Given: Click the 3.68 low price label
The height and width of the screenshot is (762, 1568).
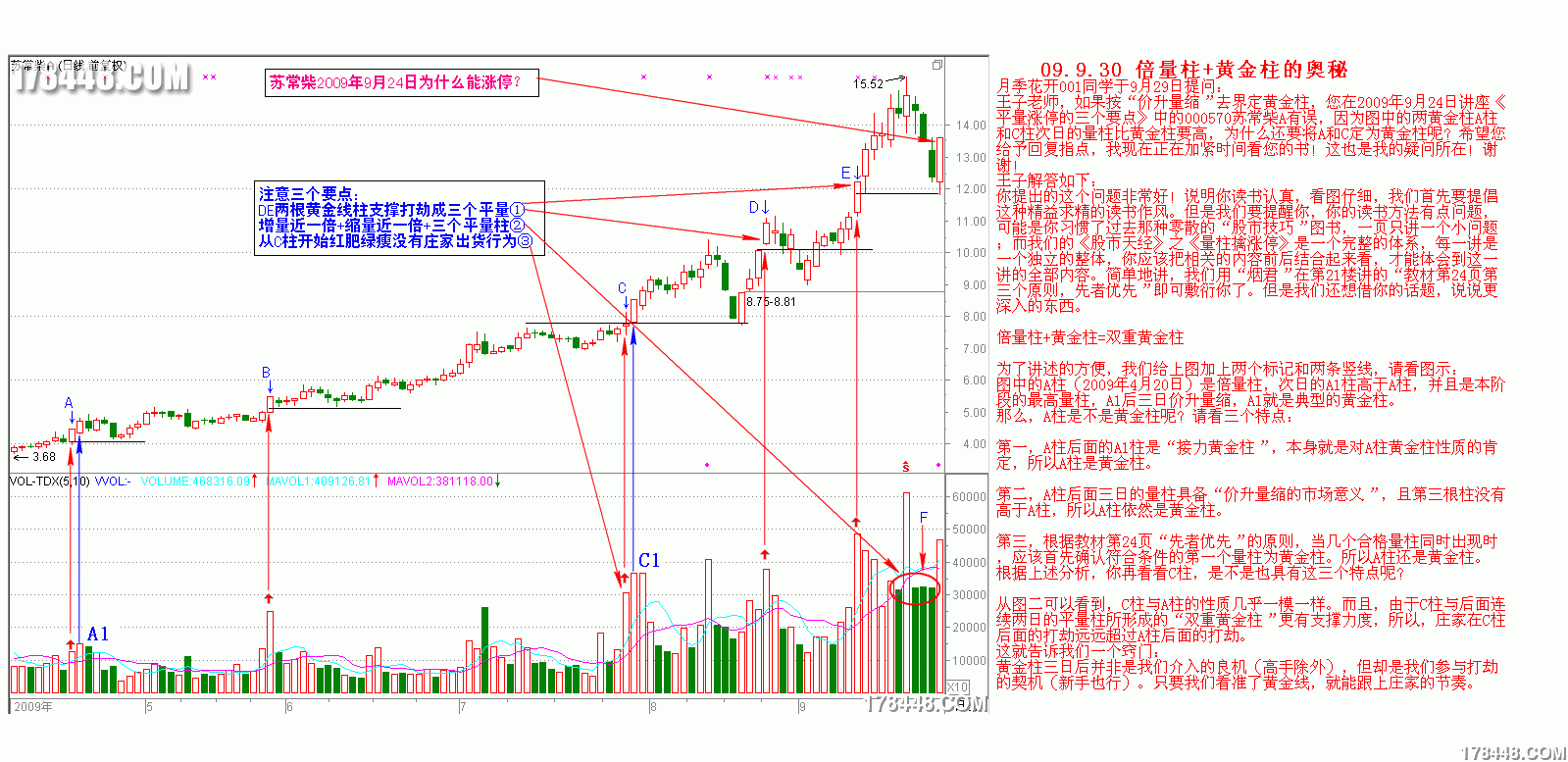Looking at the screenshot, I should click(x=44, y=457).
